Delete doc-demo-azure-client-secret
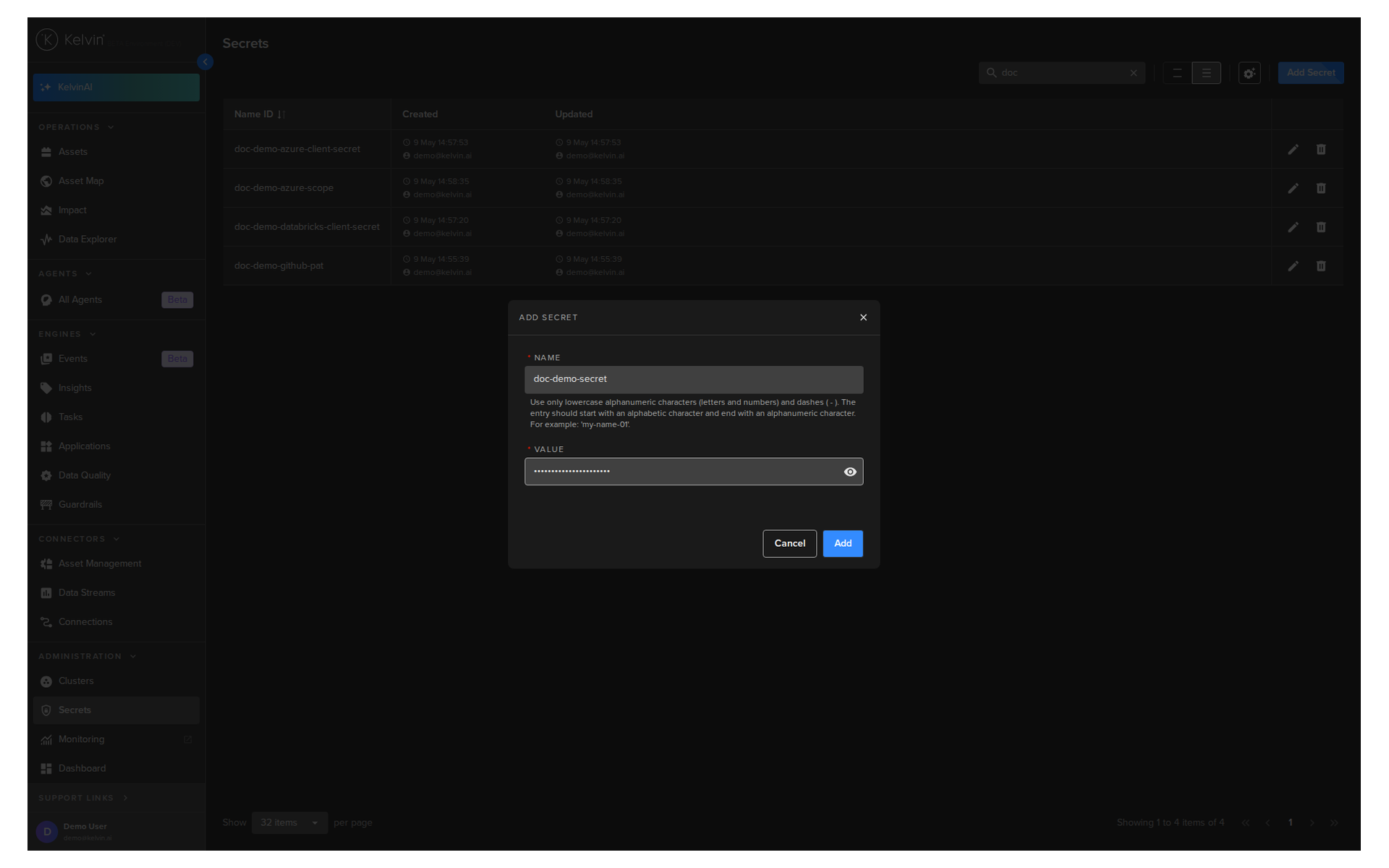The width and height of the screenshot is (1389, 868). (x=1321, y=149)
